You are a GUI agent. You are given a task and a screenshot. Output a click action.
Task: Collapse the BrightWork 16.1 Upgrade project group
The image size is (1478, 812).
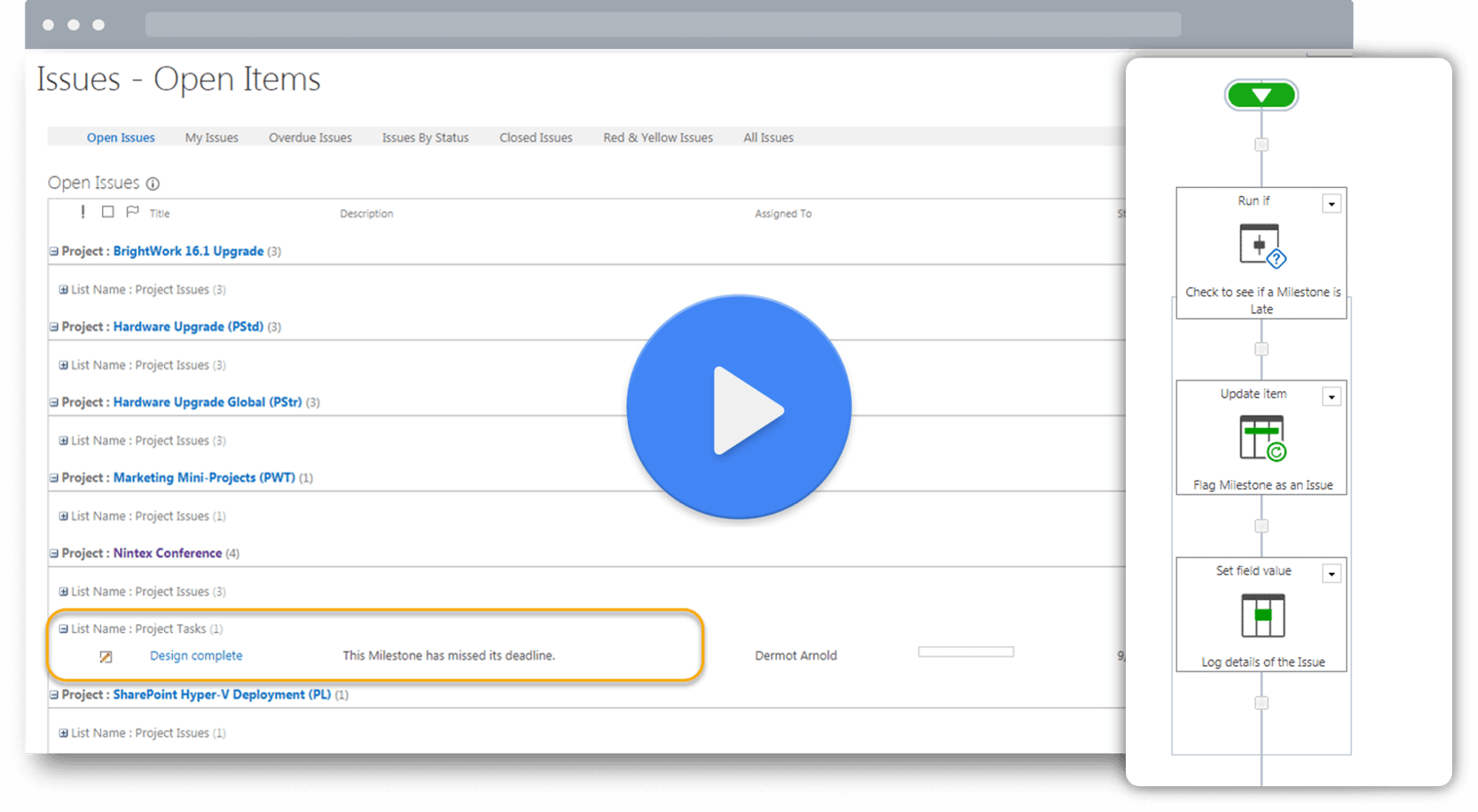coord(54,252)
